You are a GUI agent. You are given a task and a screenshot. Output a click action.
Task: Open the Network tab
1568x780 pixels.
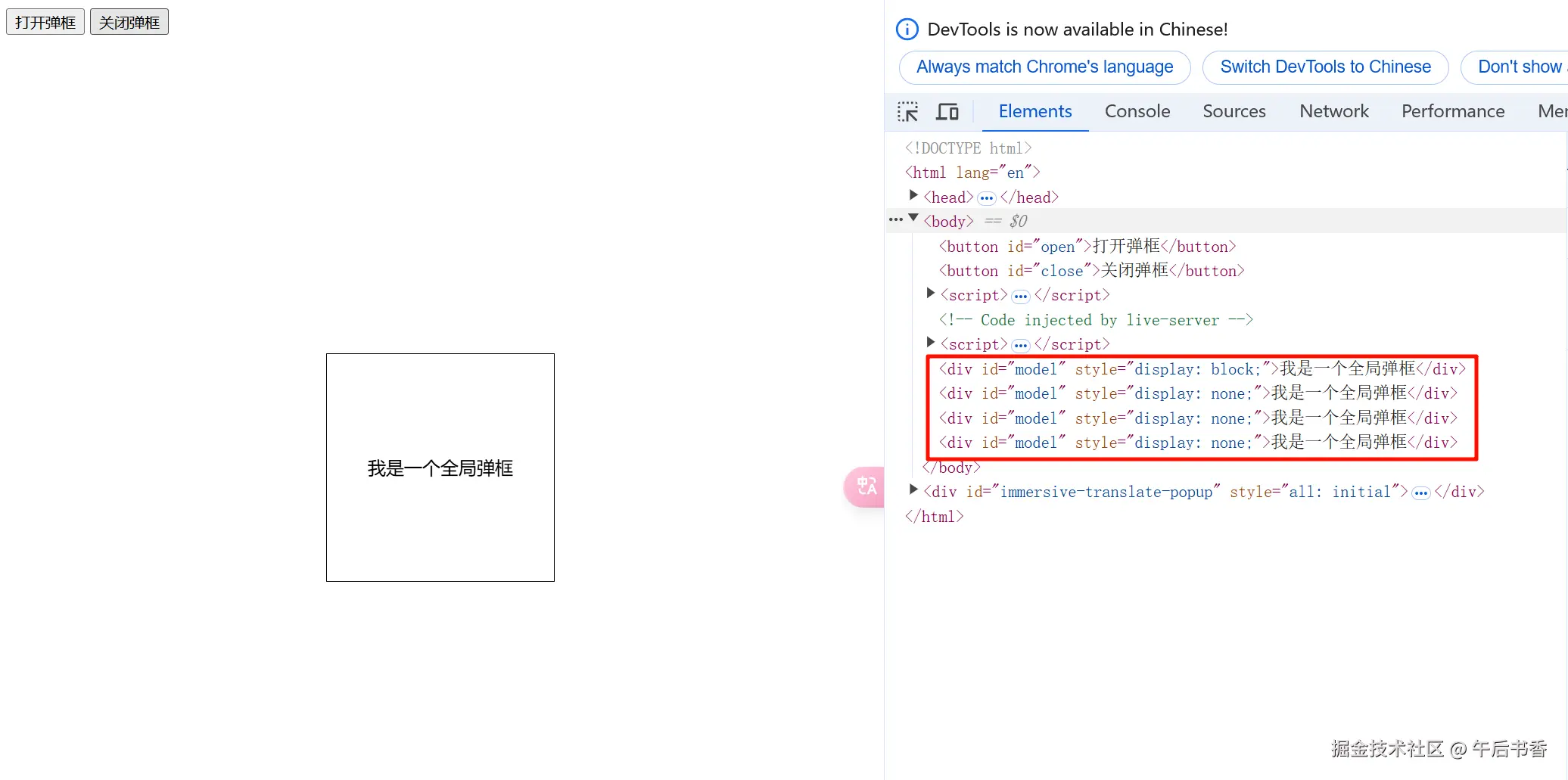point(1334,112)
